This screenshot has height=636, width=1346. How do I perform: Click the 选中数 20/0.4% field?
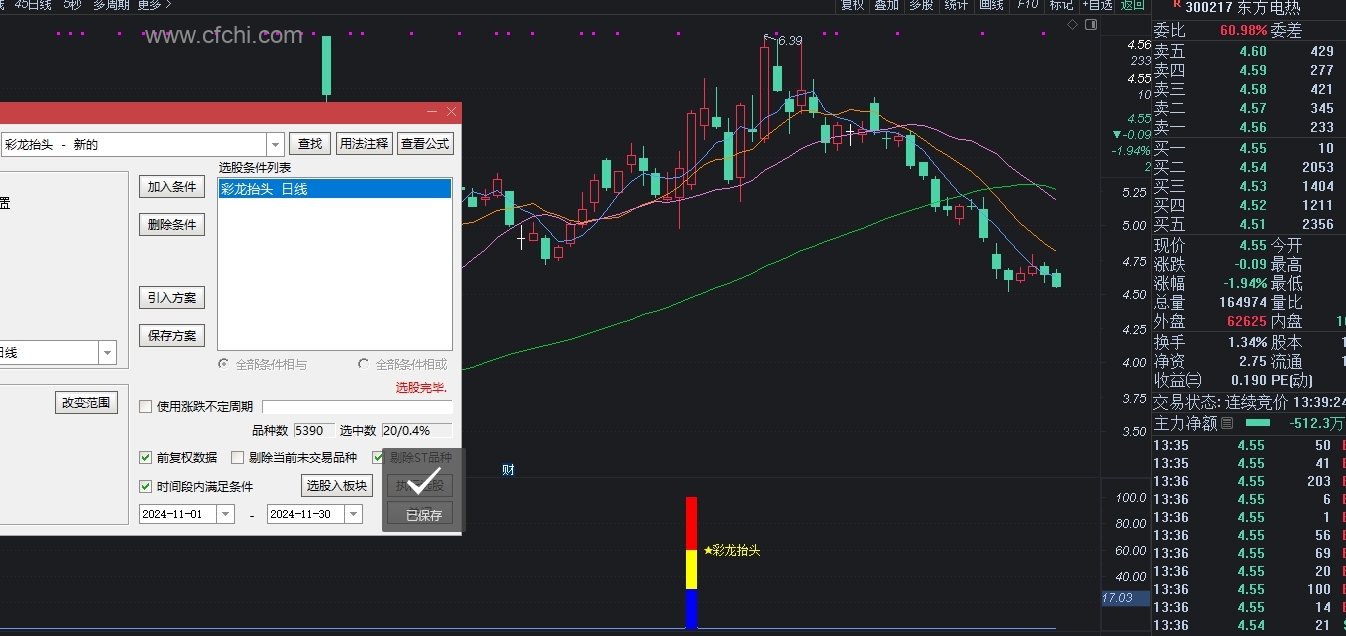point(416,431)
